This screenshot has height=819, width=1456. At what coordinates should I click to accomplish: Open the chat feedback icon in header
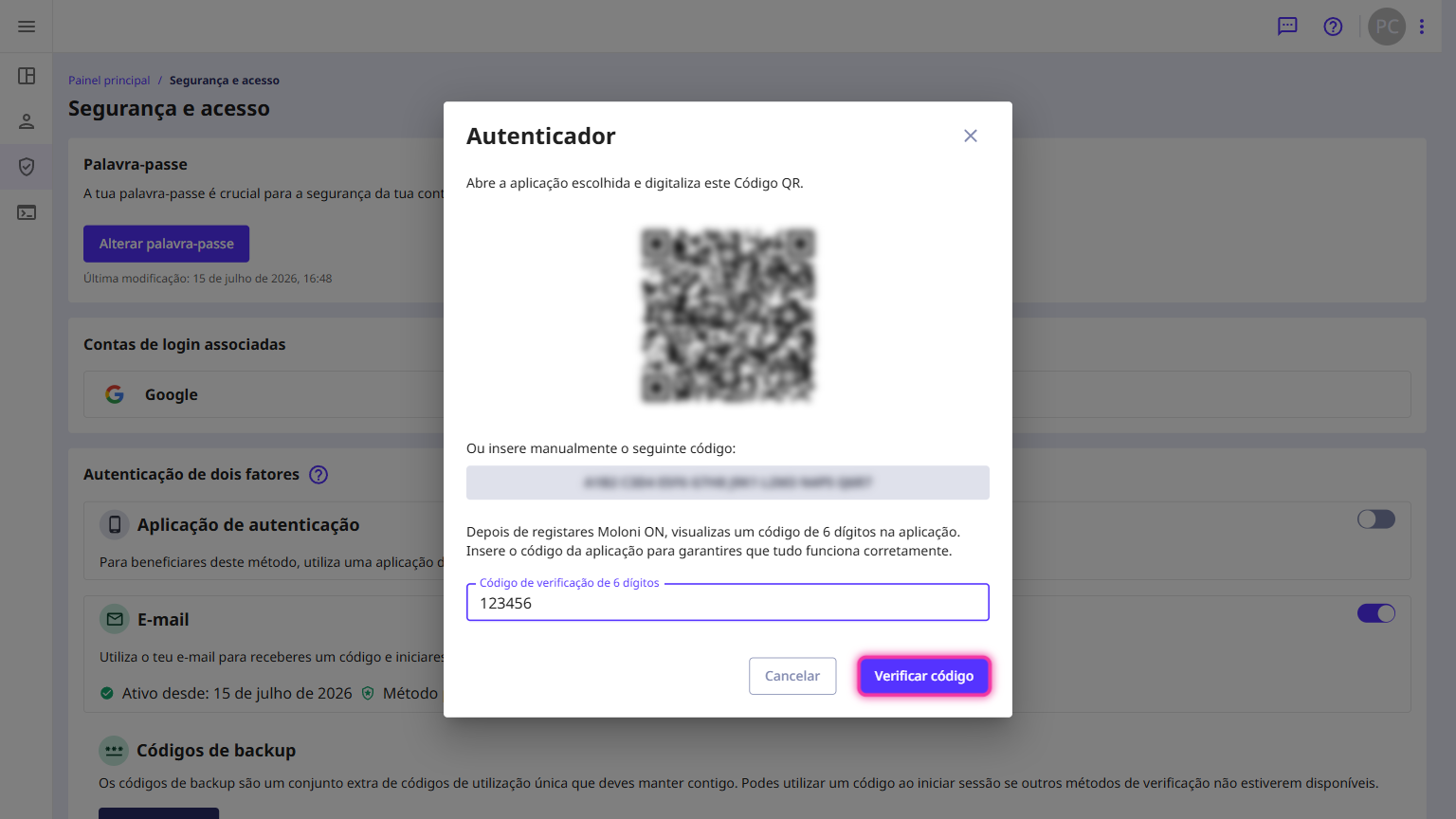[x=1287, y=27]
